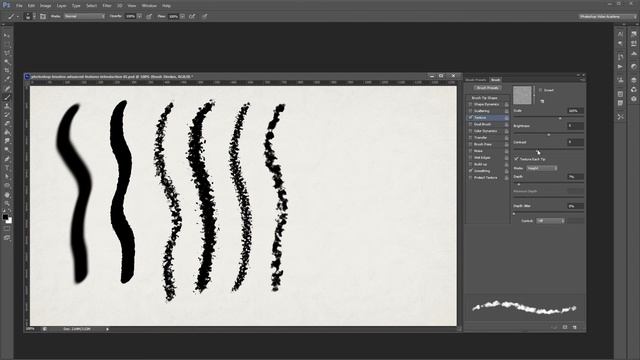Click the foreground color swatch
The height and width of the screenshot is (360, 640).
[x=5, y=217]
